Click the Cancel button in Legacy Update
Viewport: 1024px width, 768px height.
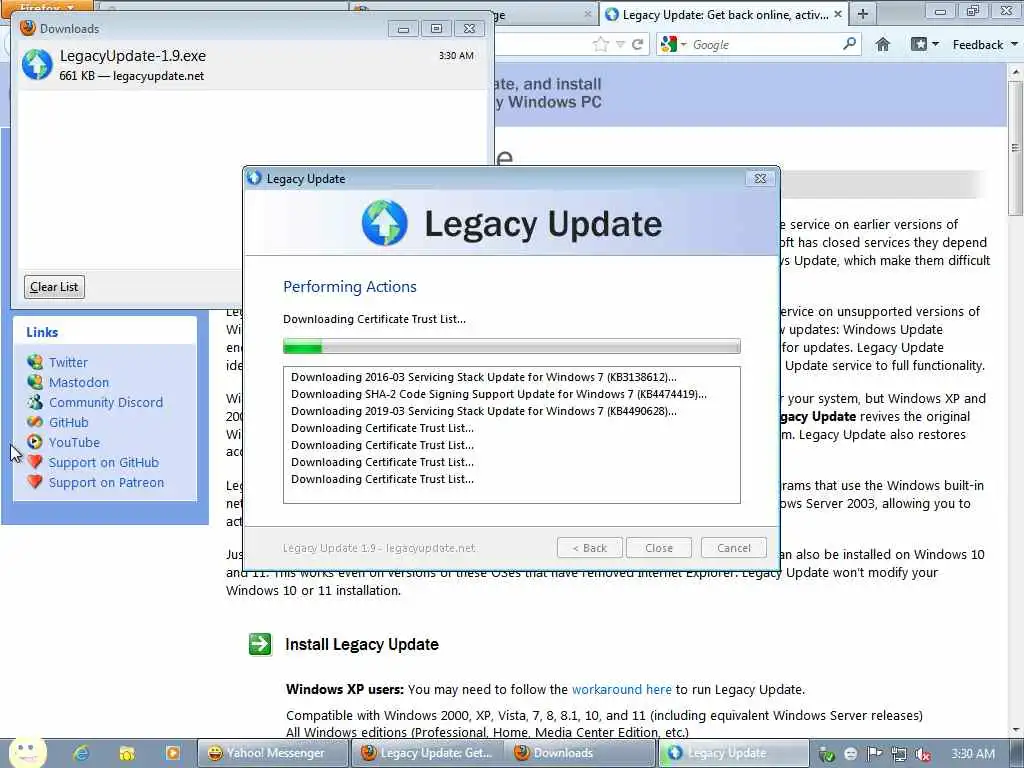733,548
